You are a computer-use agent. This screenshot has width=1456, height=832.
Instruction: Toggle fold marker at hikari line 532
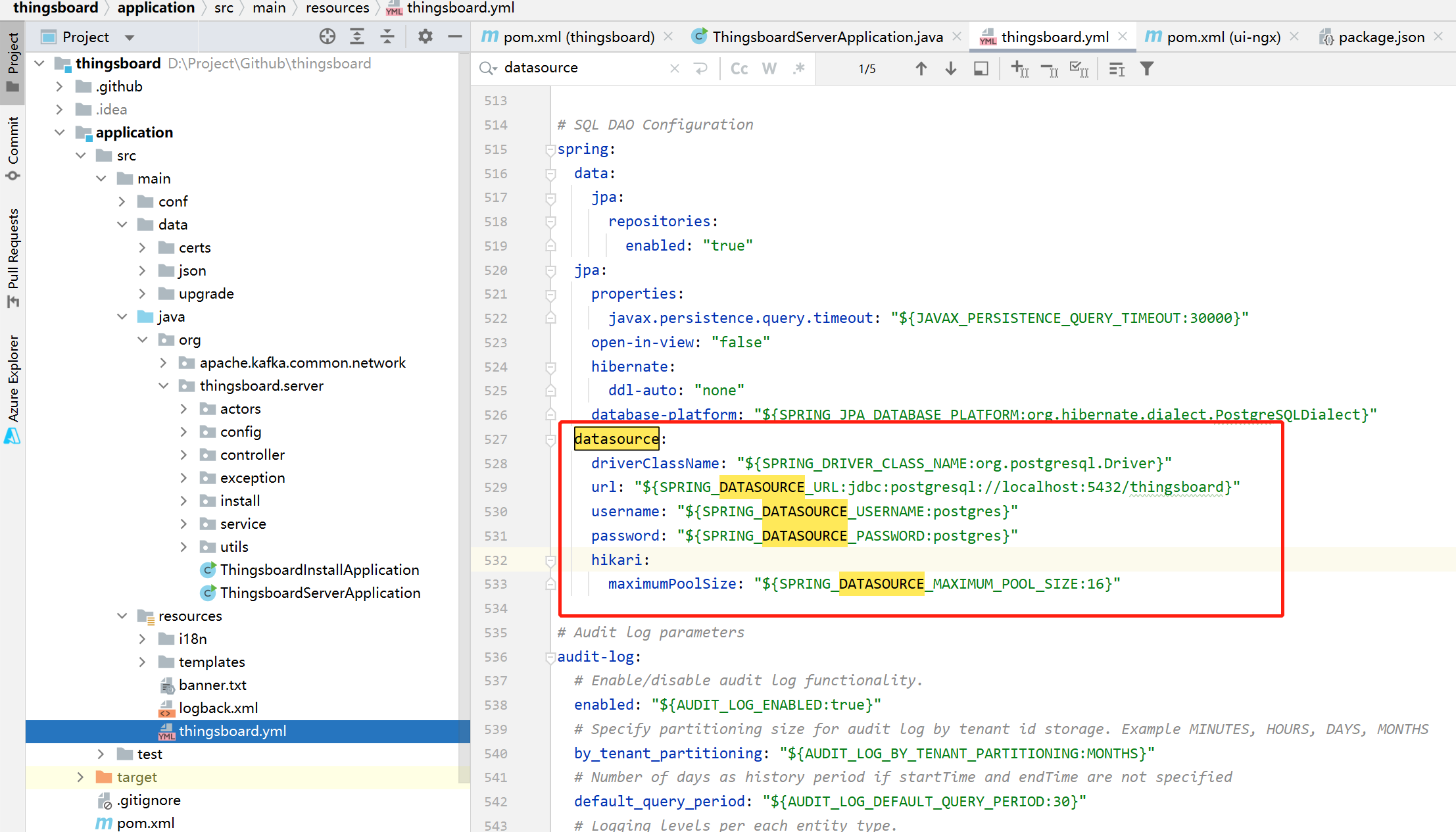550,561
